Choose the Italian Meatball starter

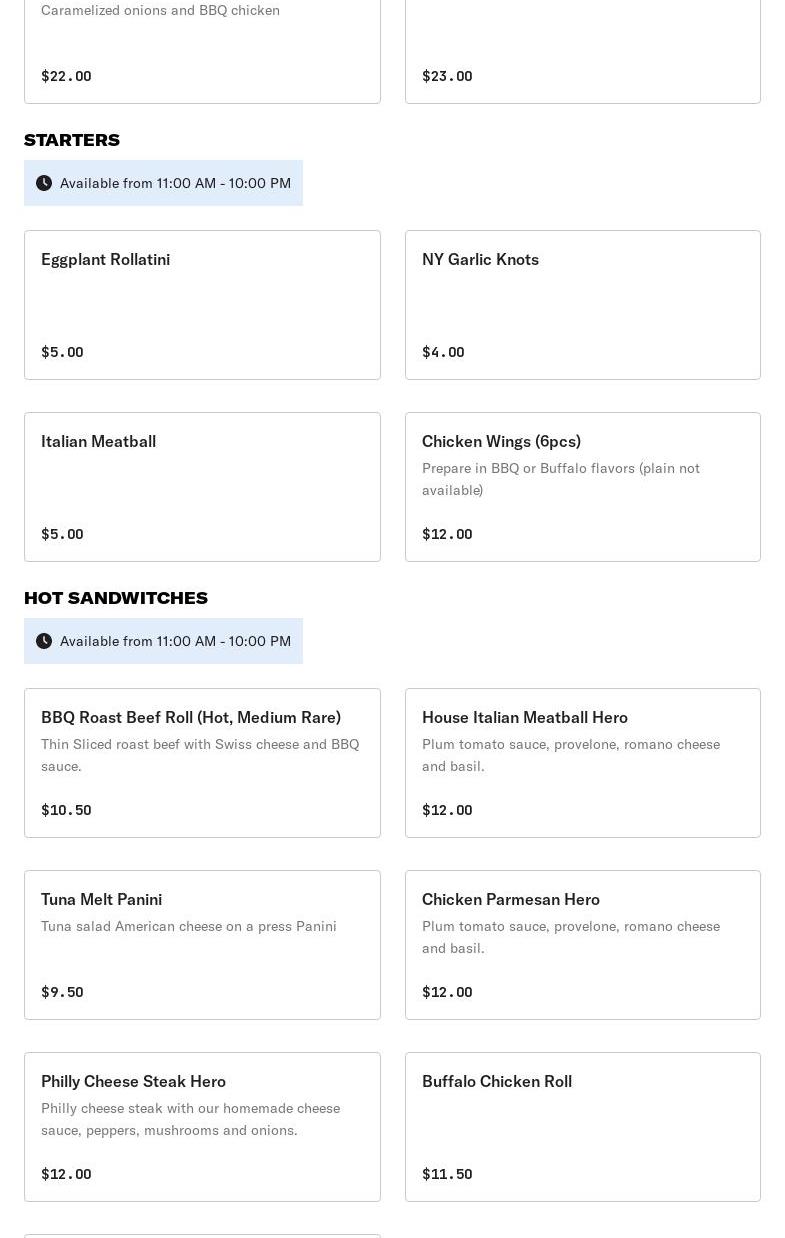coord(202,487)
